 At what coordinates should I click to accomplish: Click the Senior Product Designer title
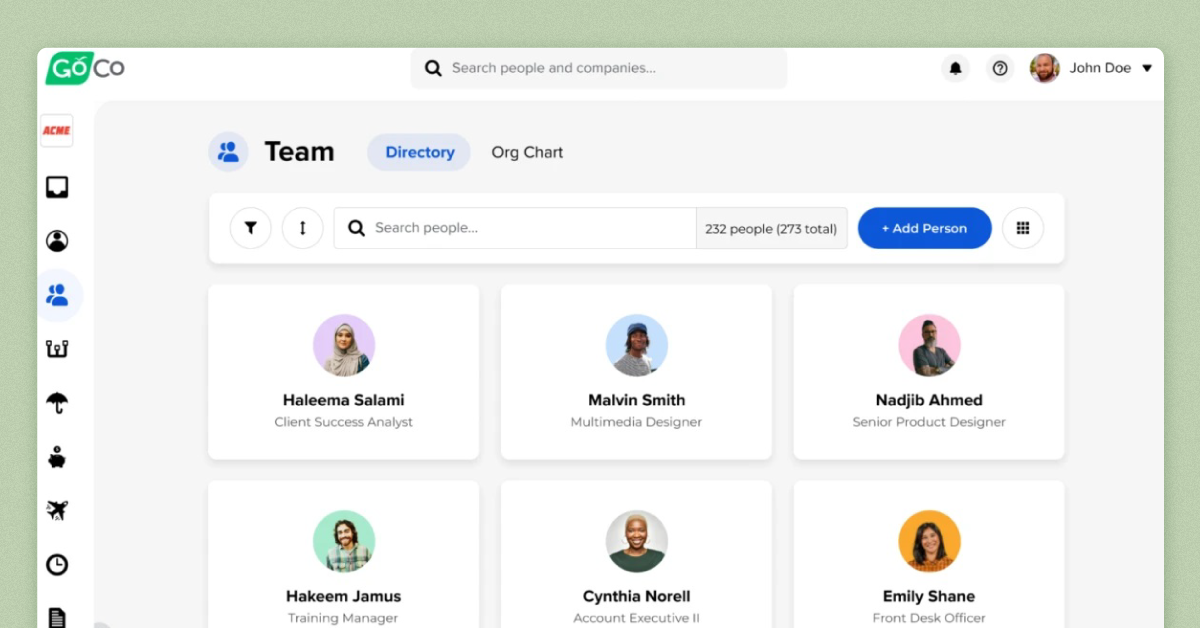click(929, 422)
